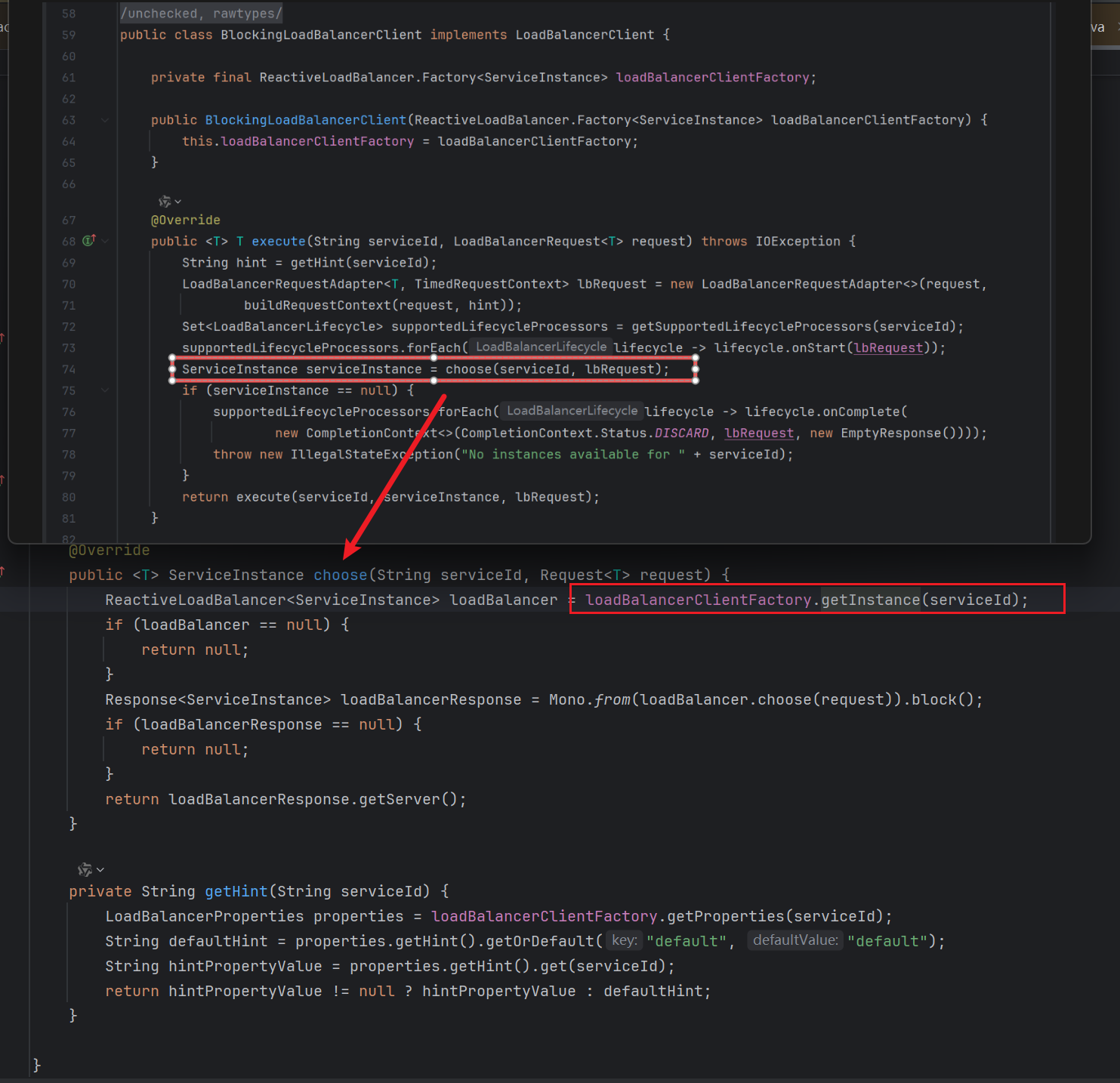Click the left-middle resize handle of the red annotation box
The height and width of the screenshot is (1083, 1120).
click(172, 369)
